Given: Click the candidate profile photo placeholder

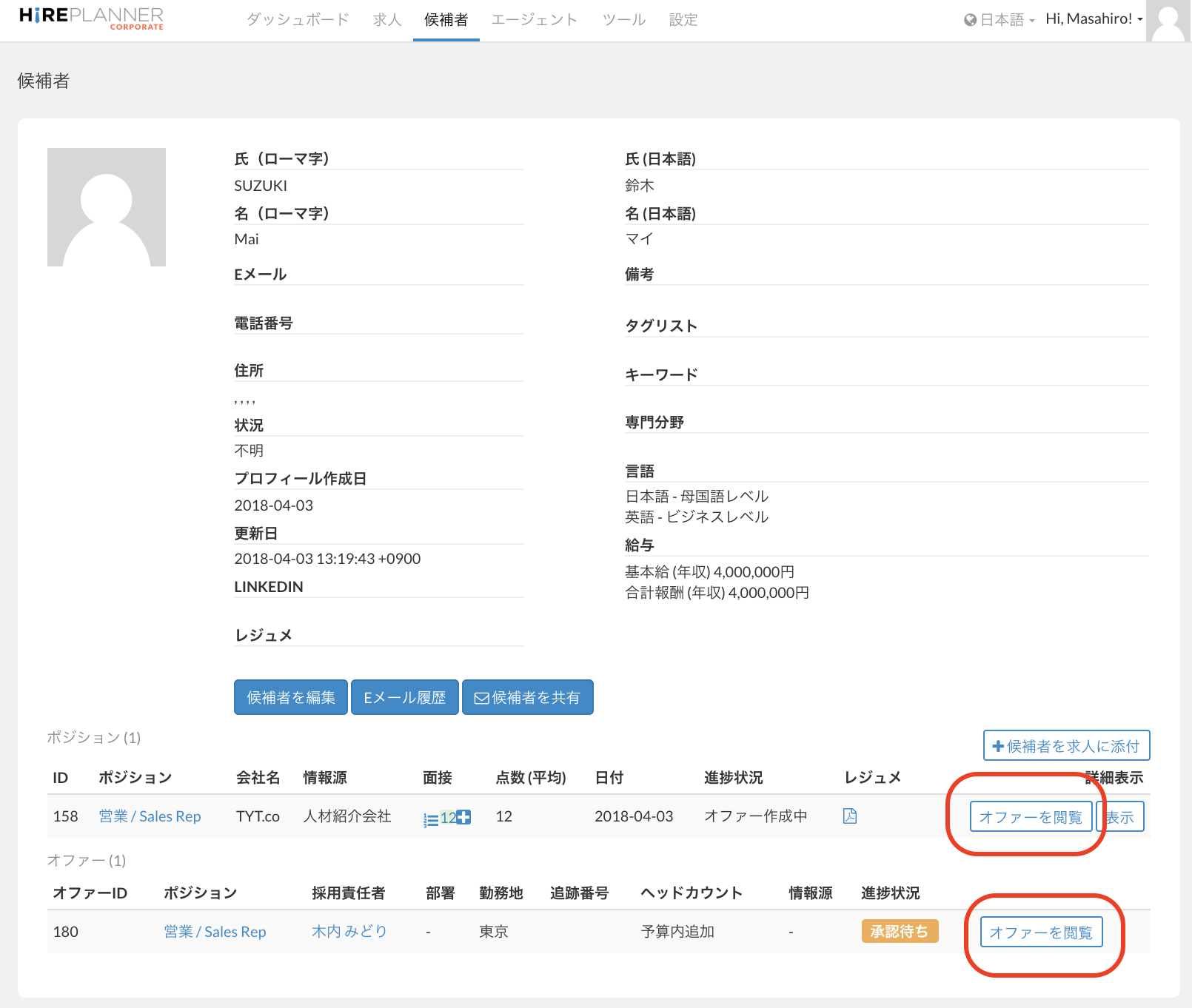Looking at the screenshot, I should 107,207.
